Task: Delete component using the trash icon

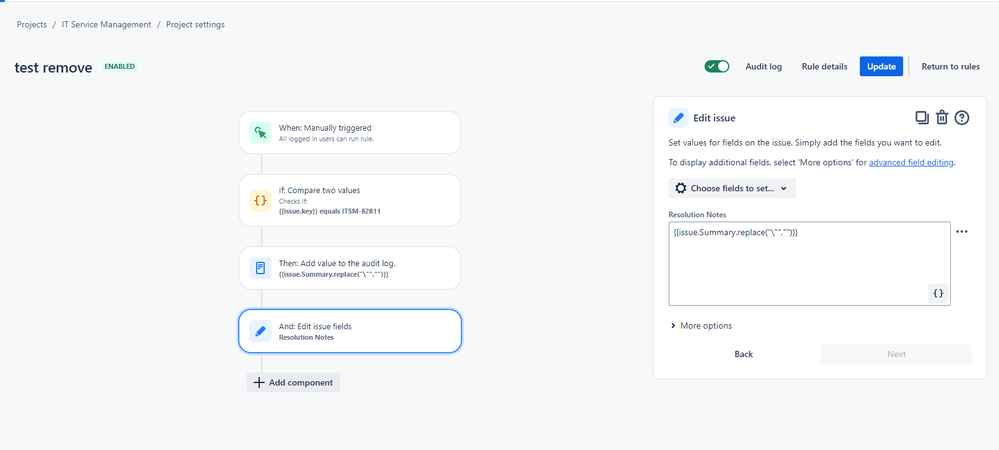Action: pyautogui.click(x=942, y=117)
